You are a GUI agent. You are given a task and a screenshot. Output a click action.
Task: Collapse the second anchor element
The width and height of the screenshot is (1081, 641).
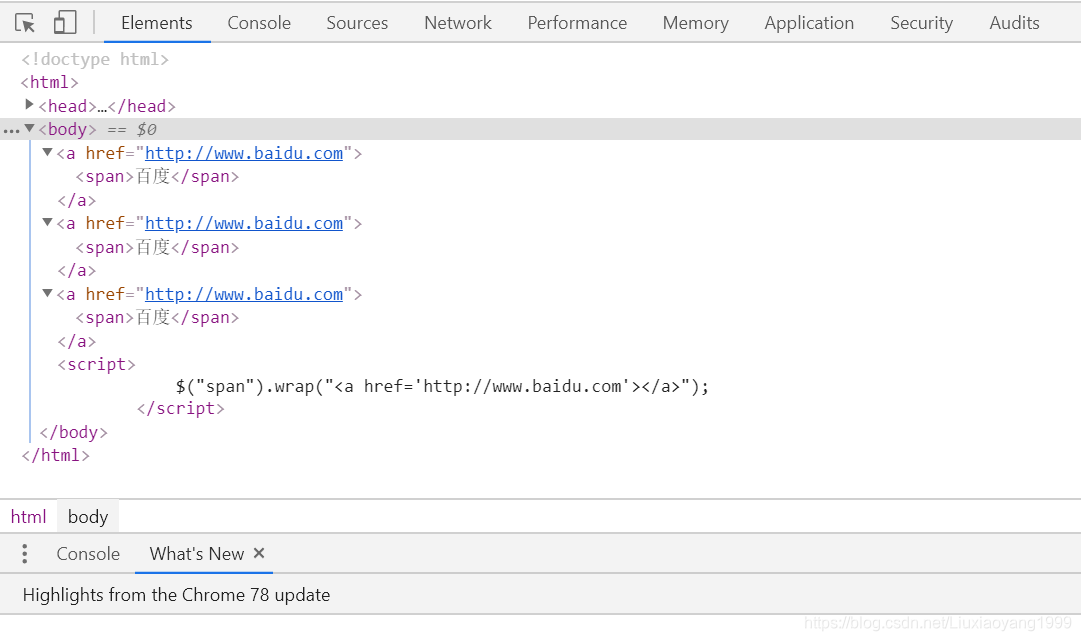(x=48, y=223)
